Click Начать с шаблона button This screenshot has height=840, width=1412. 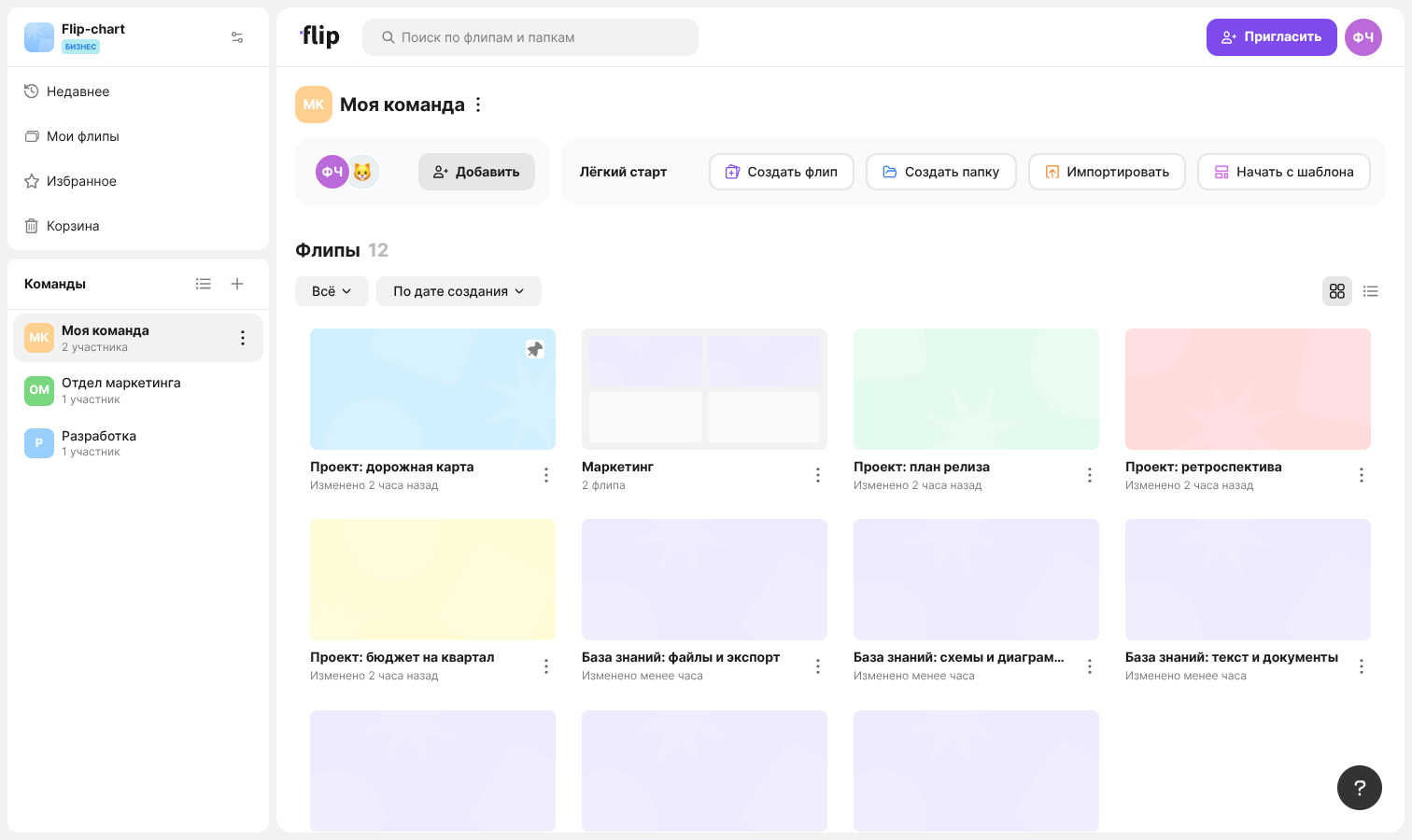1284,172
